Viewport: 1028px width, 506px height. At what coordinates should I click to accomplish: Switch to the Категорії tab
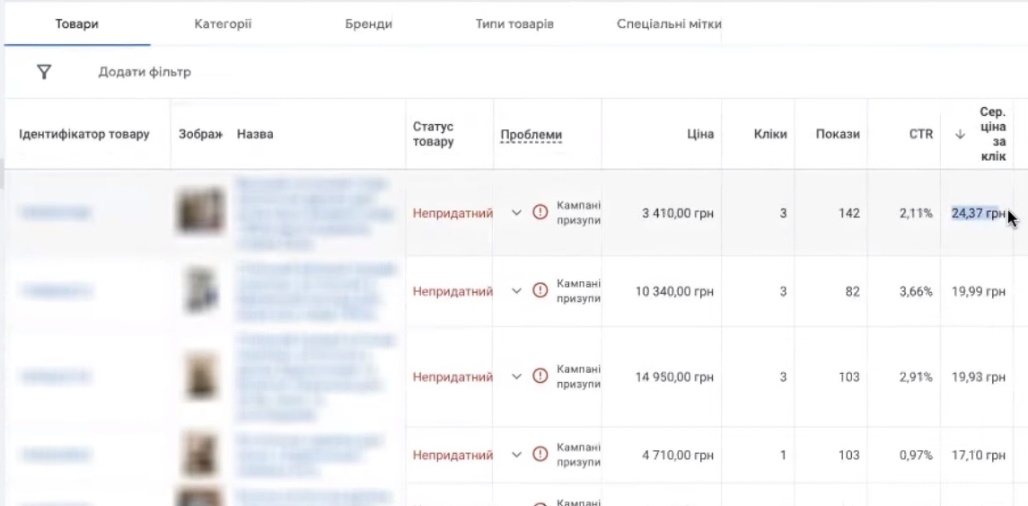point(222,24)
